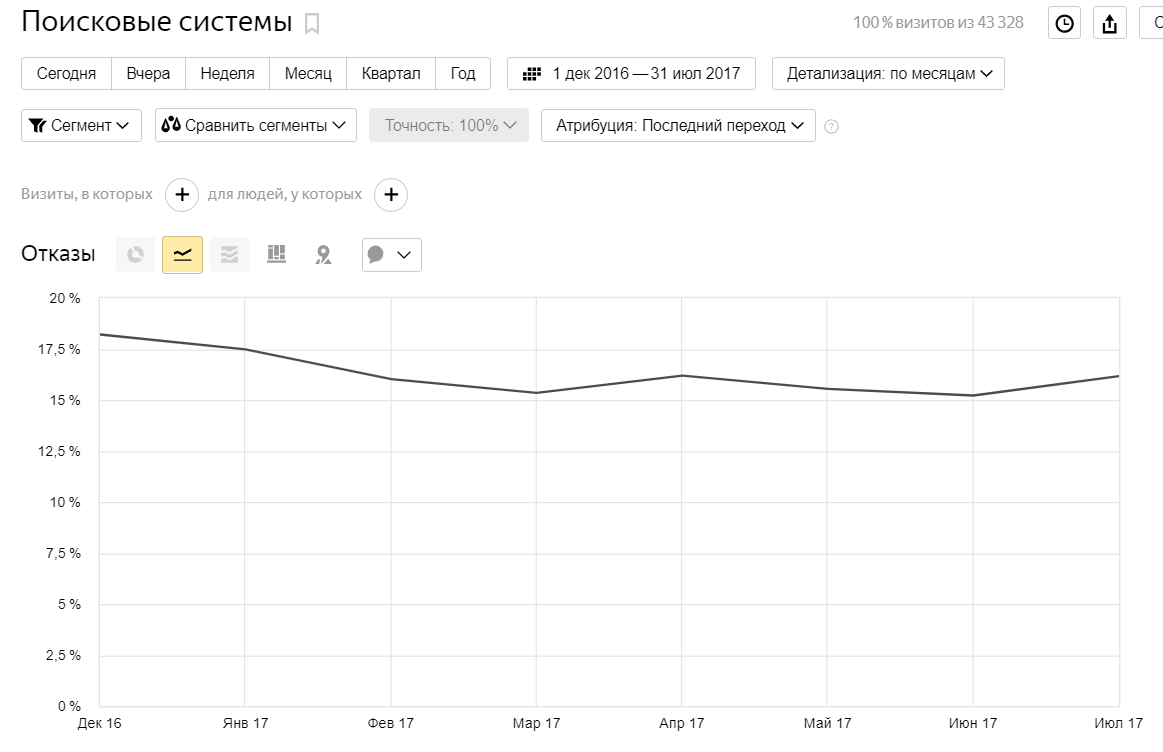Open the Атрибуция: Последний переход dropdown
The height and width of the screenshot is (752, 1163).
coord(678,126)
